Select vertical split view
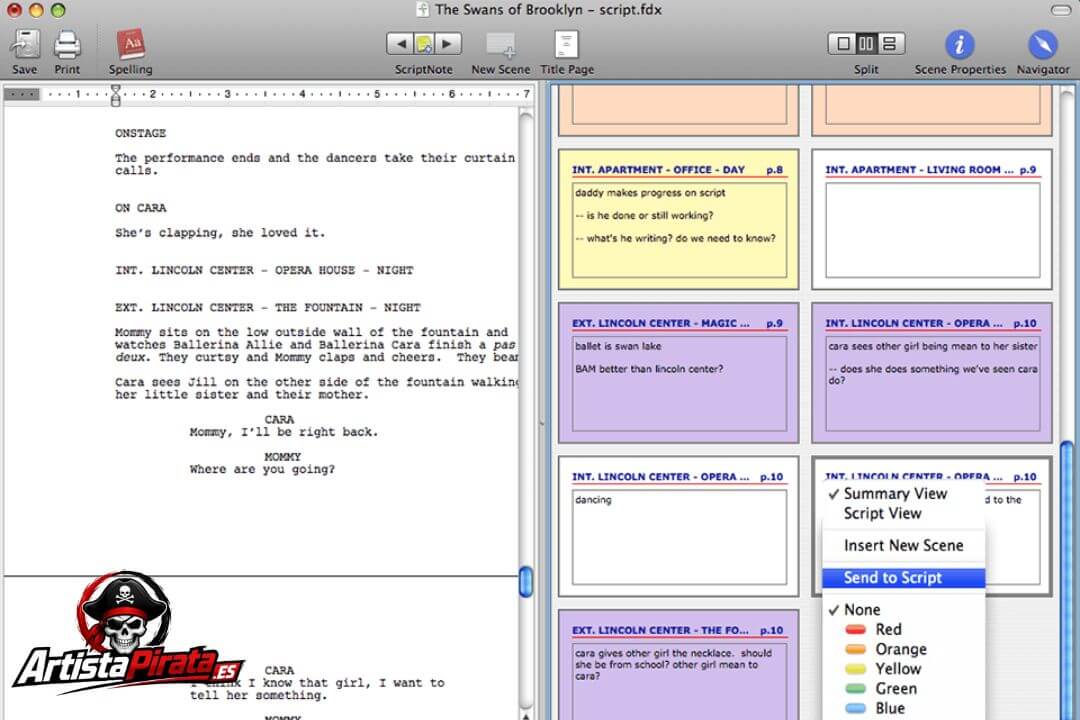The height and width of the screenshot is (720, 1080). (x=866, y=44)
